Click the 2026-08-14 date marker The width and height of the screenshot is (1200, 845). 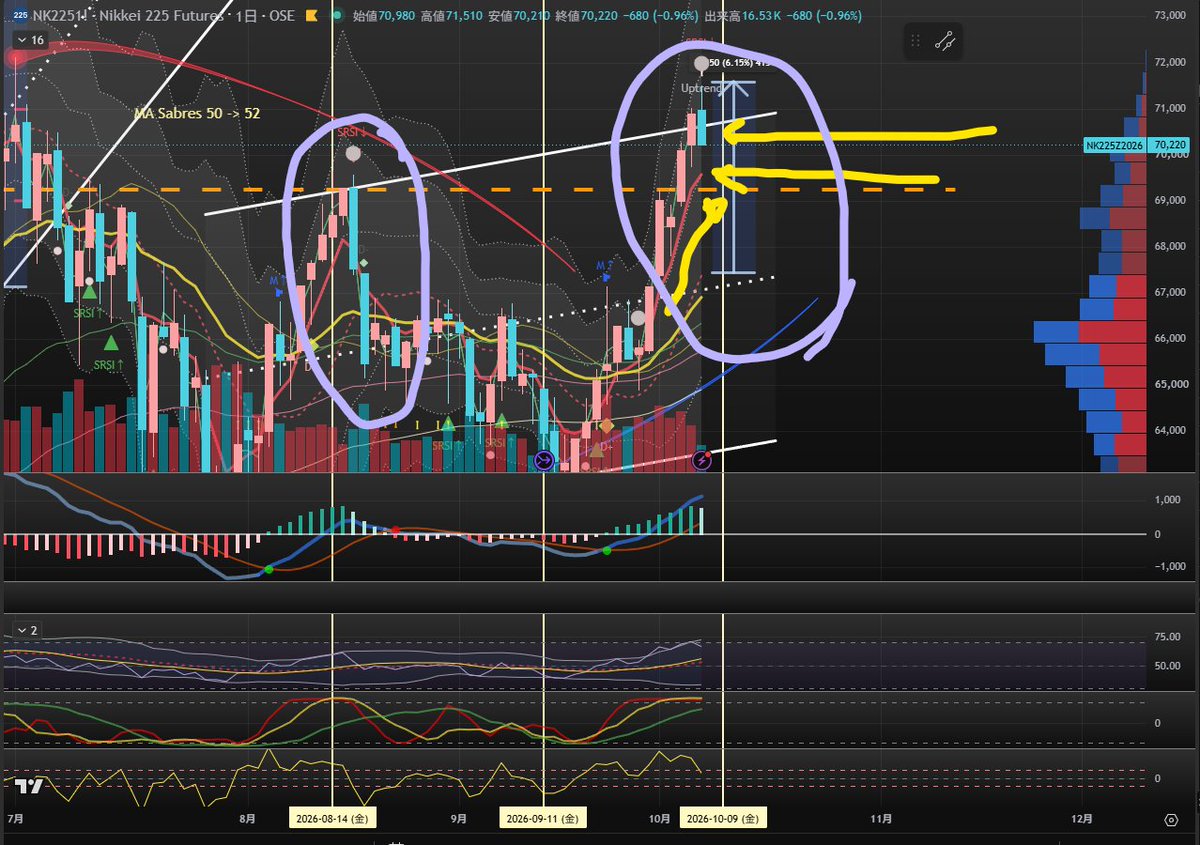click(332, 818)
